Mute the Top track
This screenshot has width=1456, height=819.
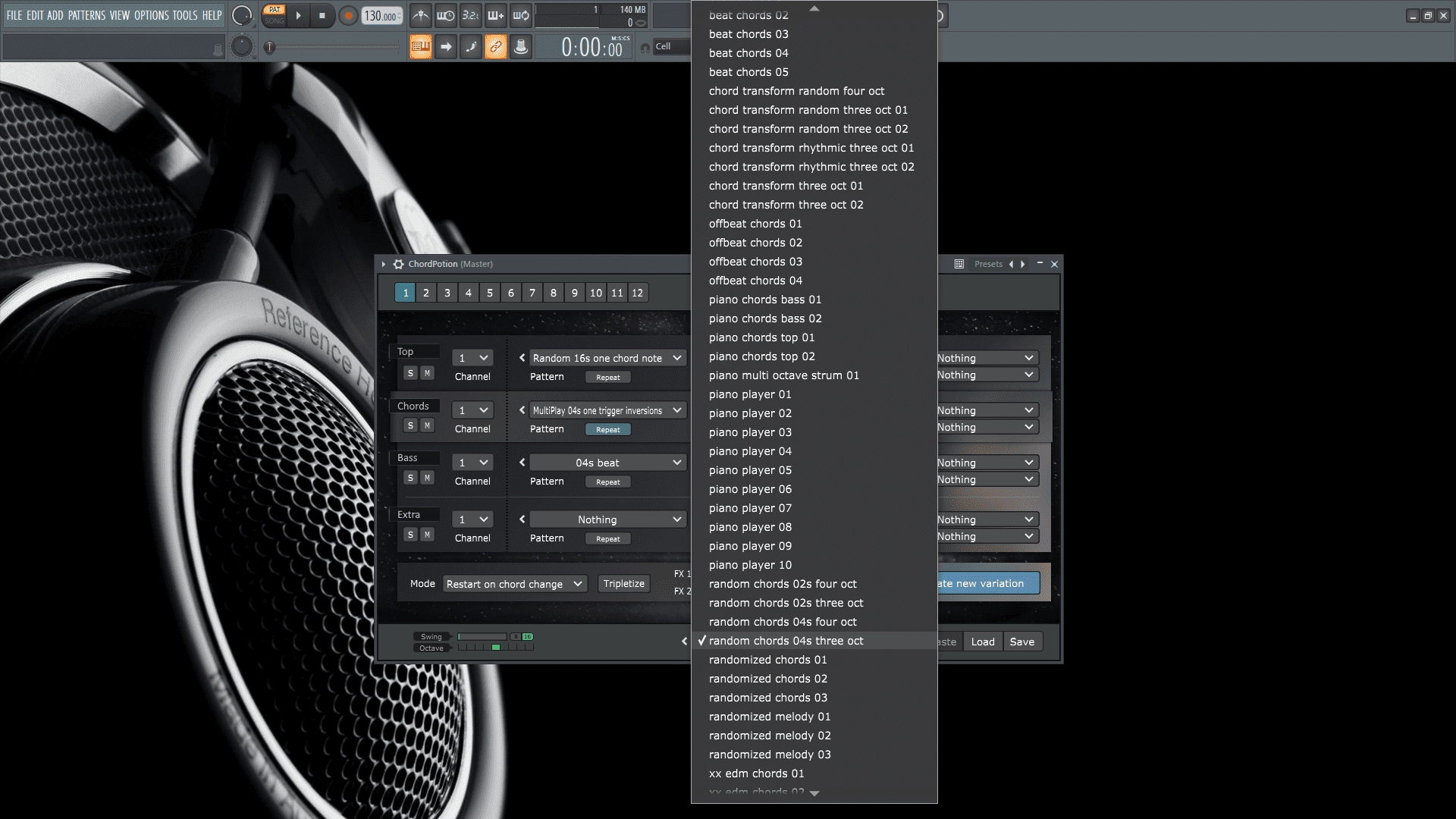427,373
